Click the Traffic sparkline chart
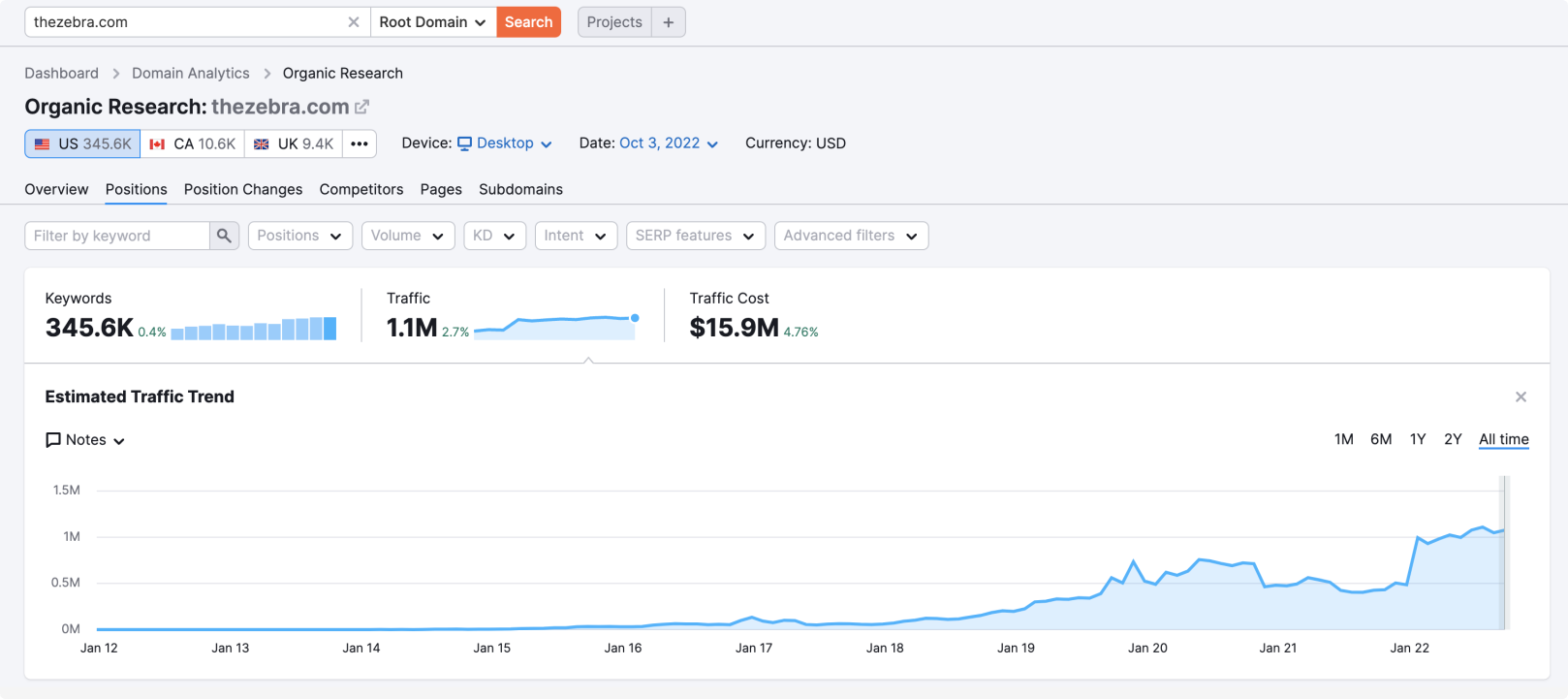The height and width of the screenshot is (699, 1568). pyautogui.click(x=556, y=328)
